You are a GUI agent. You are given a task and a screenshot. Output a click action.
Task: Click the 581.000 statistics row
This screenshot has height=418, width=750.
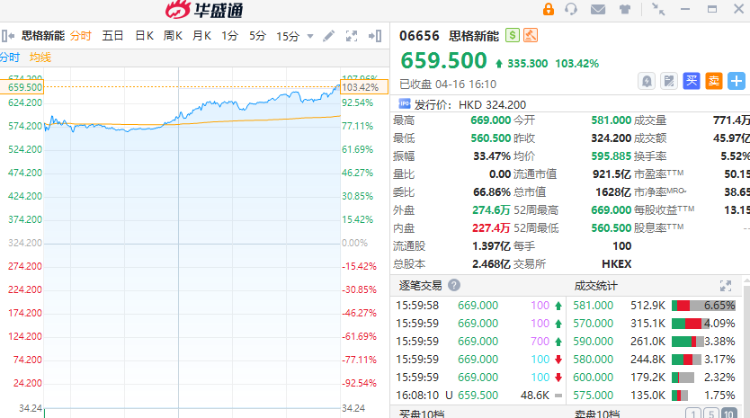tap(654, 305)
